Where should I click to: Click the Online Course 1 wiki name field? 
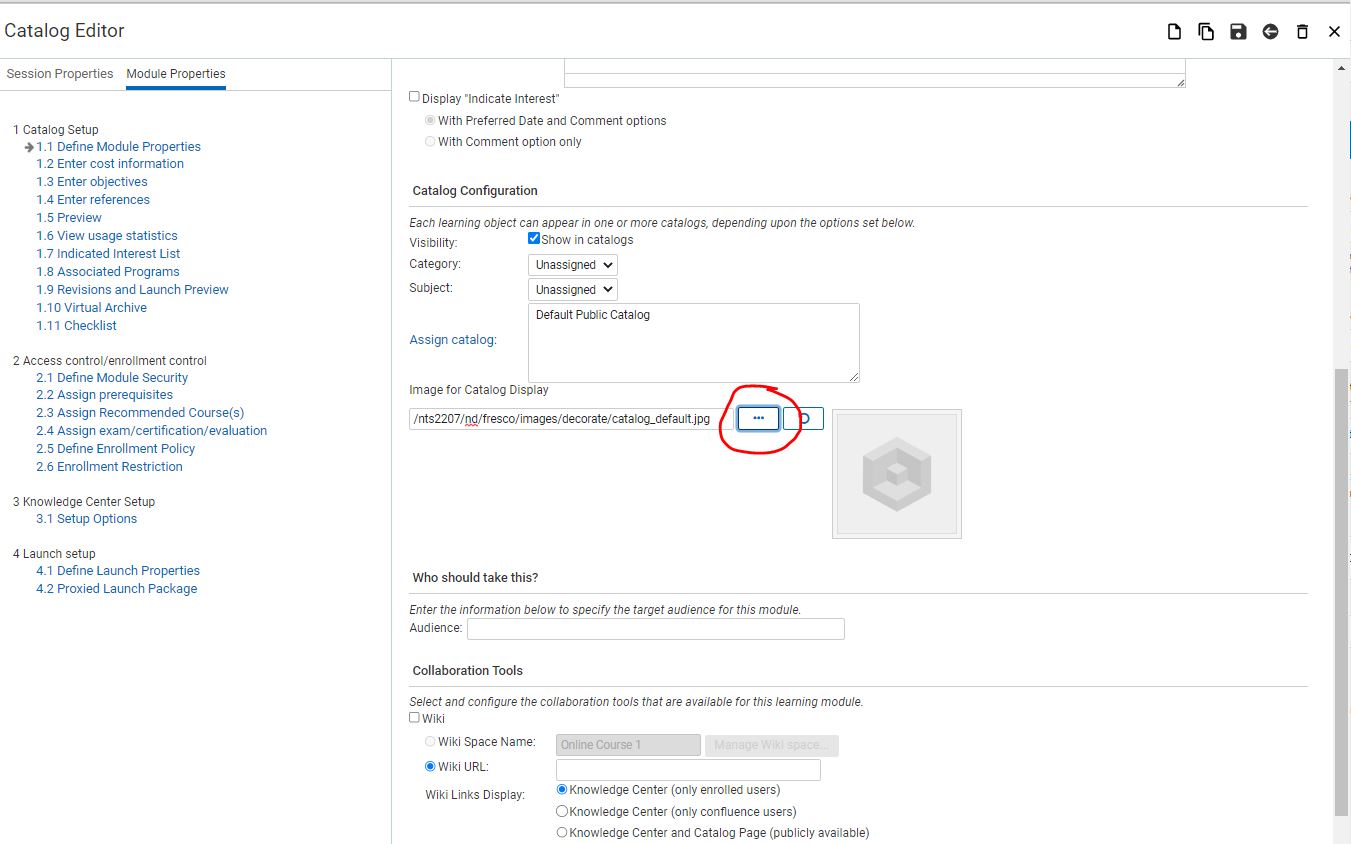(628, 745)
